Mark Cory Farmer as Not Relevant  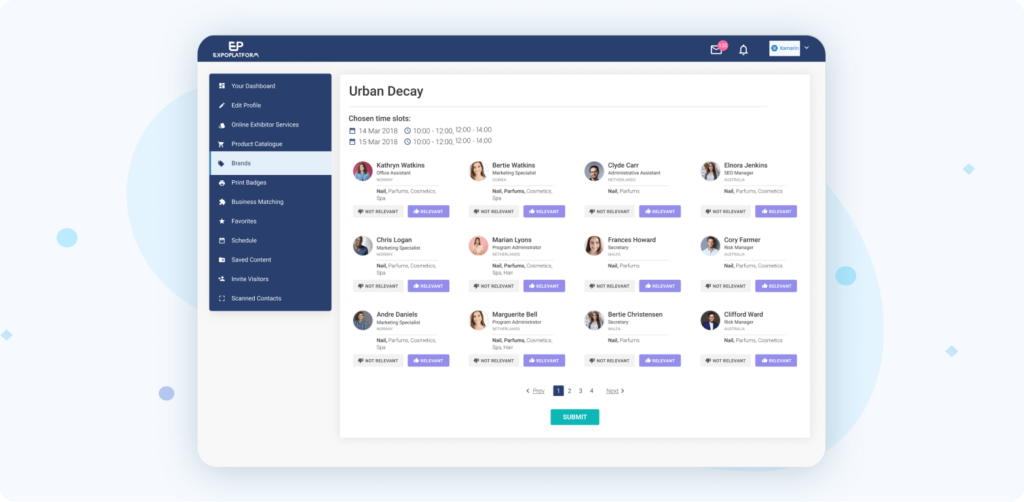(726, 286)
